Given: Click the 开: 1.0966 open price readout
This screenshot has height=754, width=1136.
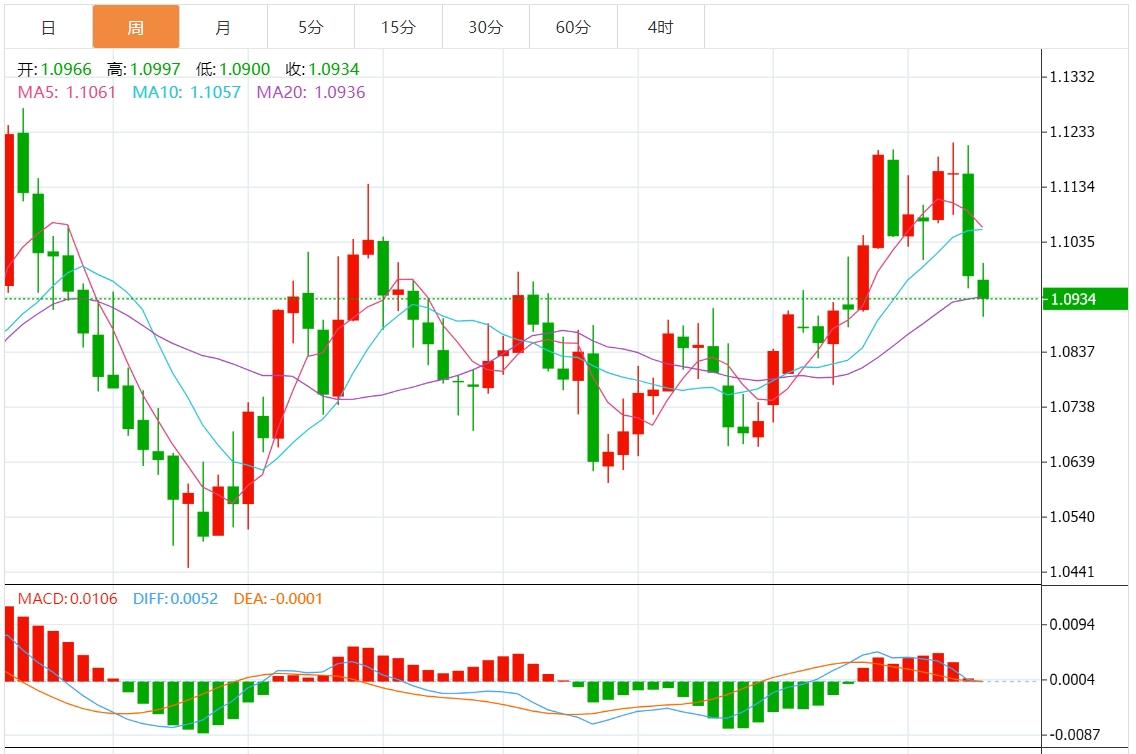Looking at the screenshot, I should point(55,70).
